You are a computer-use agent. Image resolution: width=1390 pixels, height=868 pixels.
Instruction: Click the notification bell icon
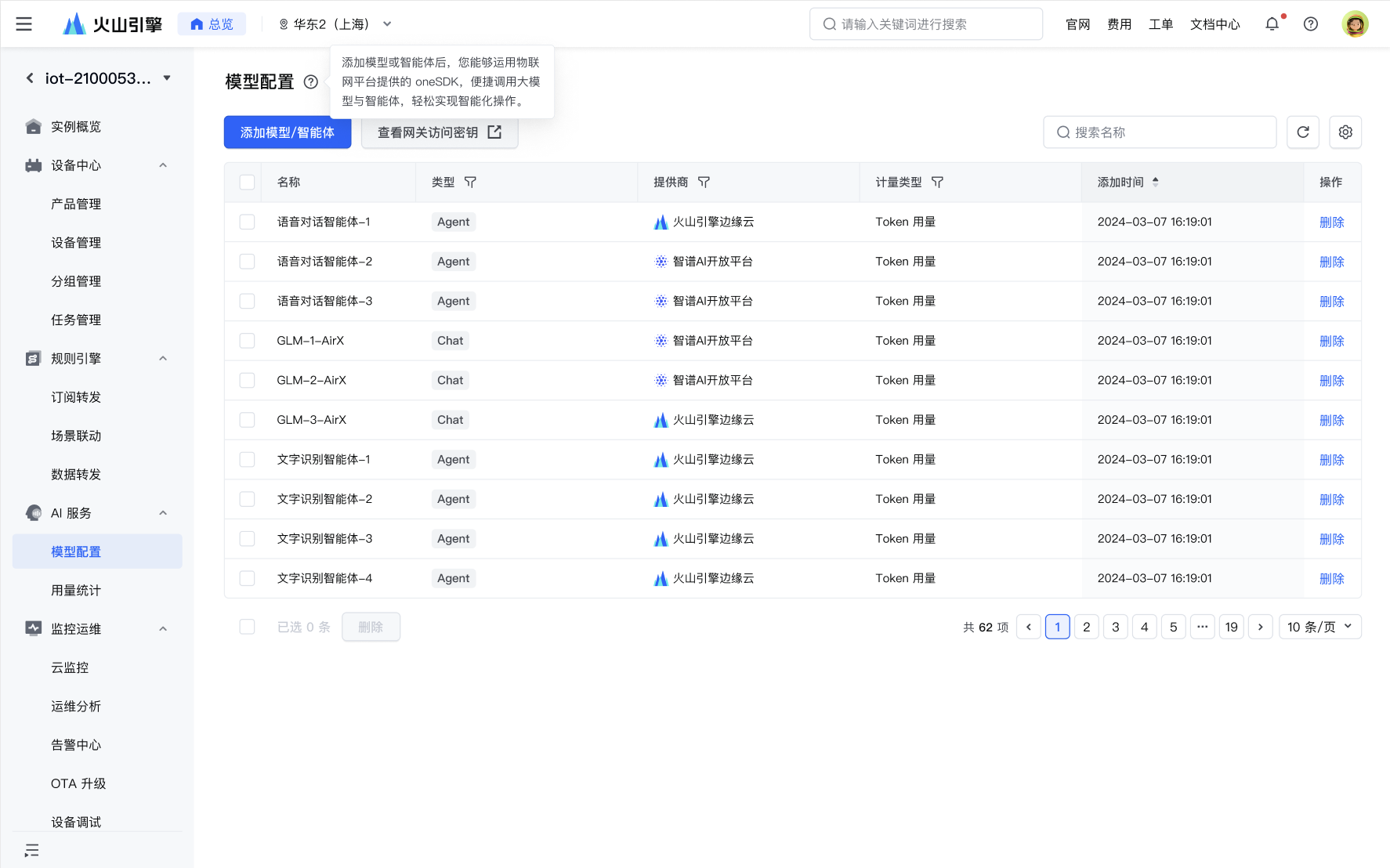click(x=1272, y=24)
